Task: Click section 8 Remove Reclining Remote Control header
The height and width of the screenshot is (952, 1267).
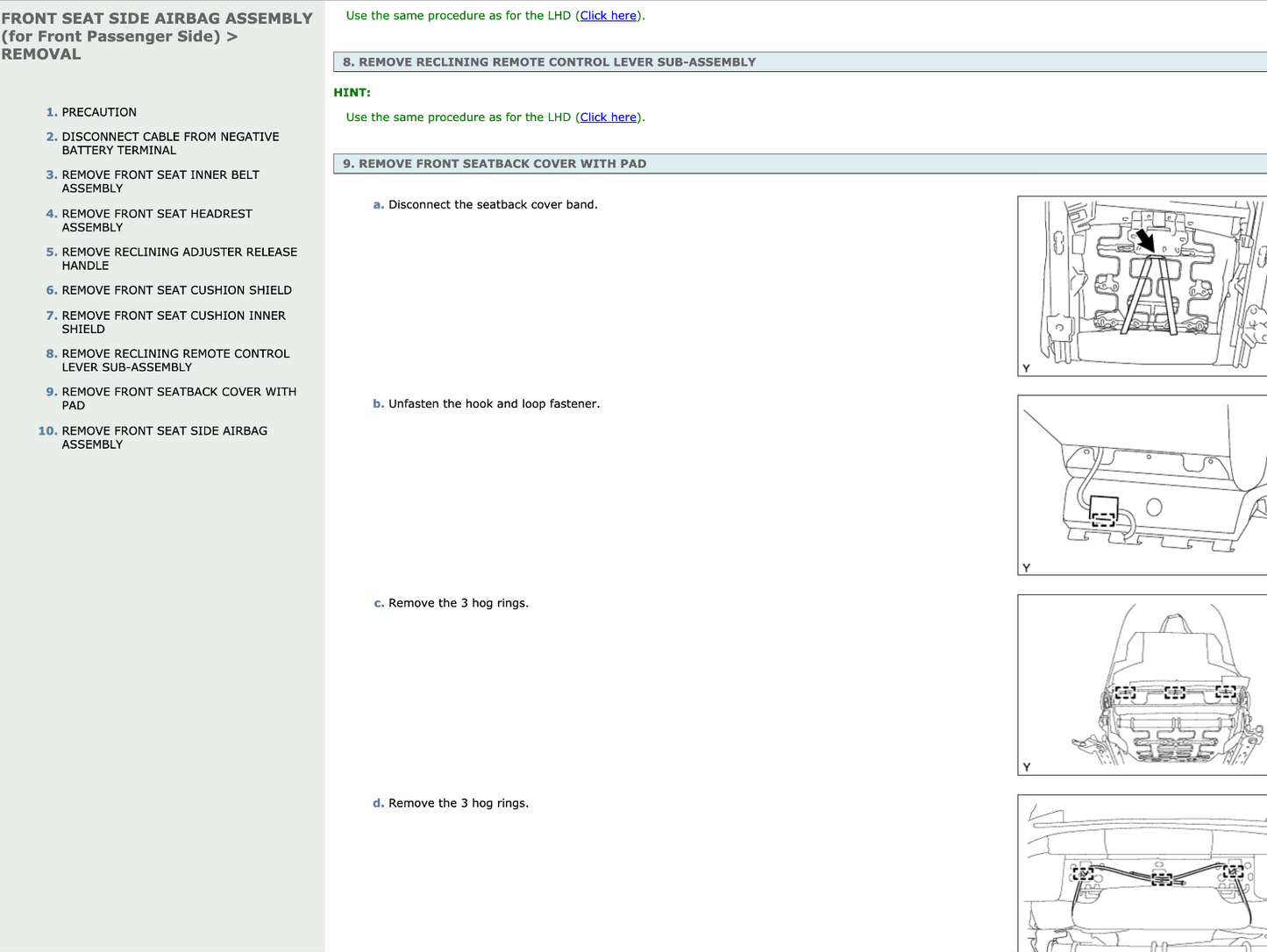Action: tap(549, 62)
